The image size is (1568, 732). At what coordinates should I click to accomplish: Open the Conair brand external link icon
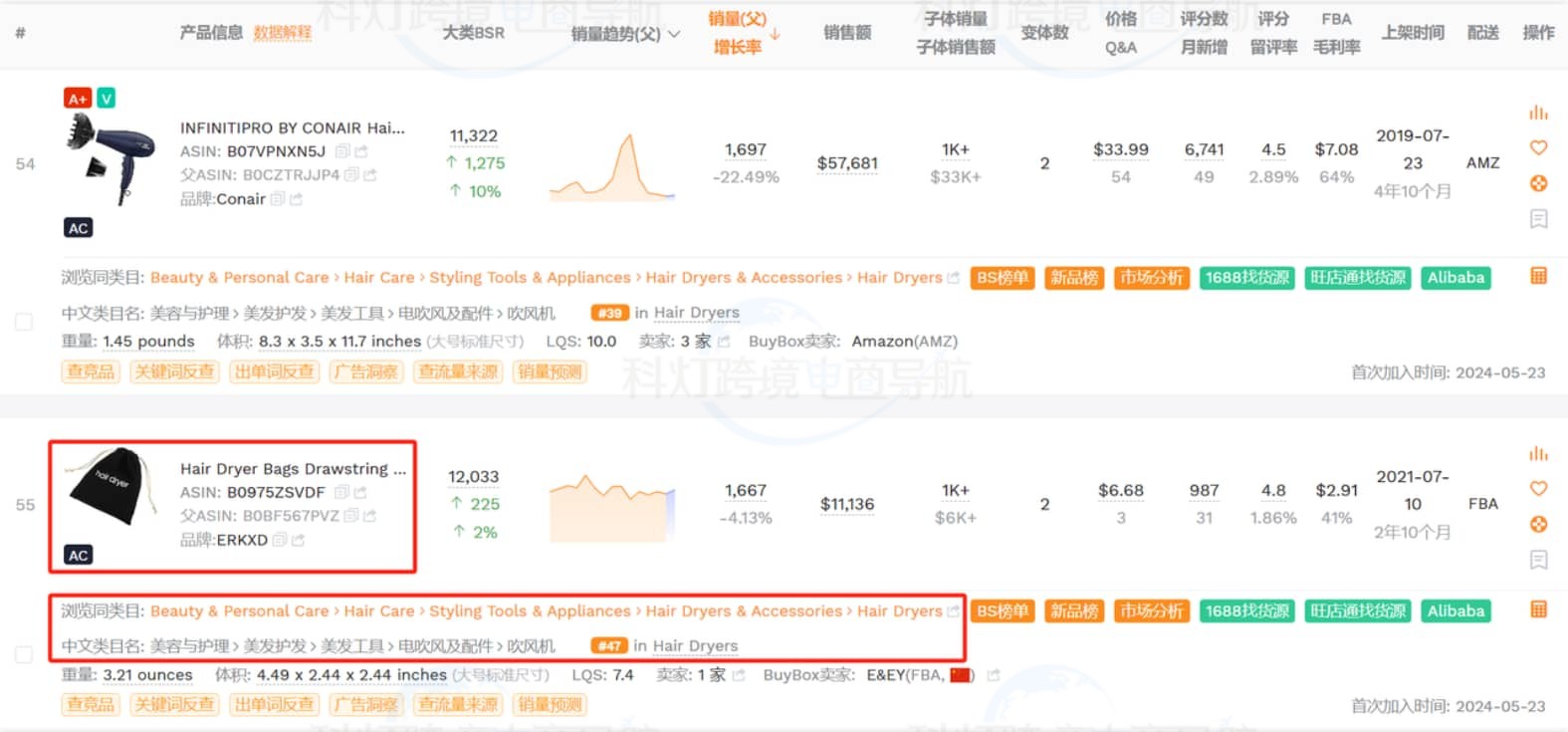click(296, 198)
